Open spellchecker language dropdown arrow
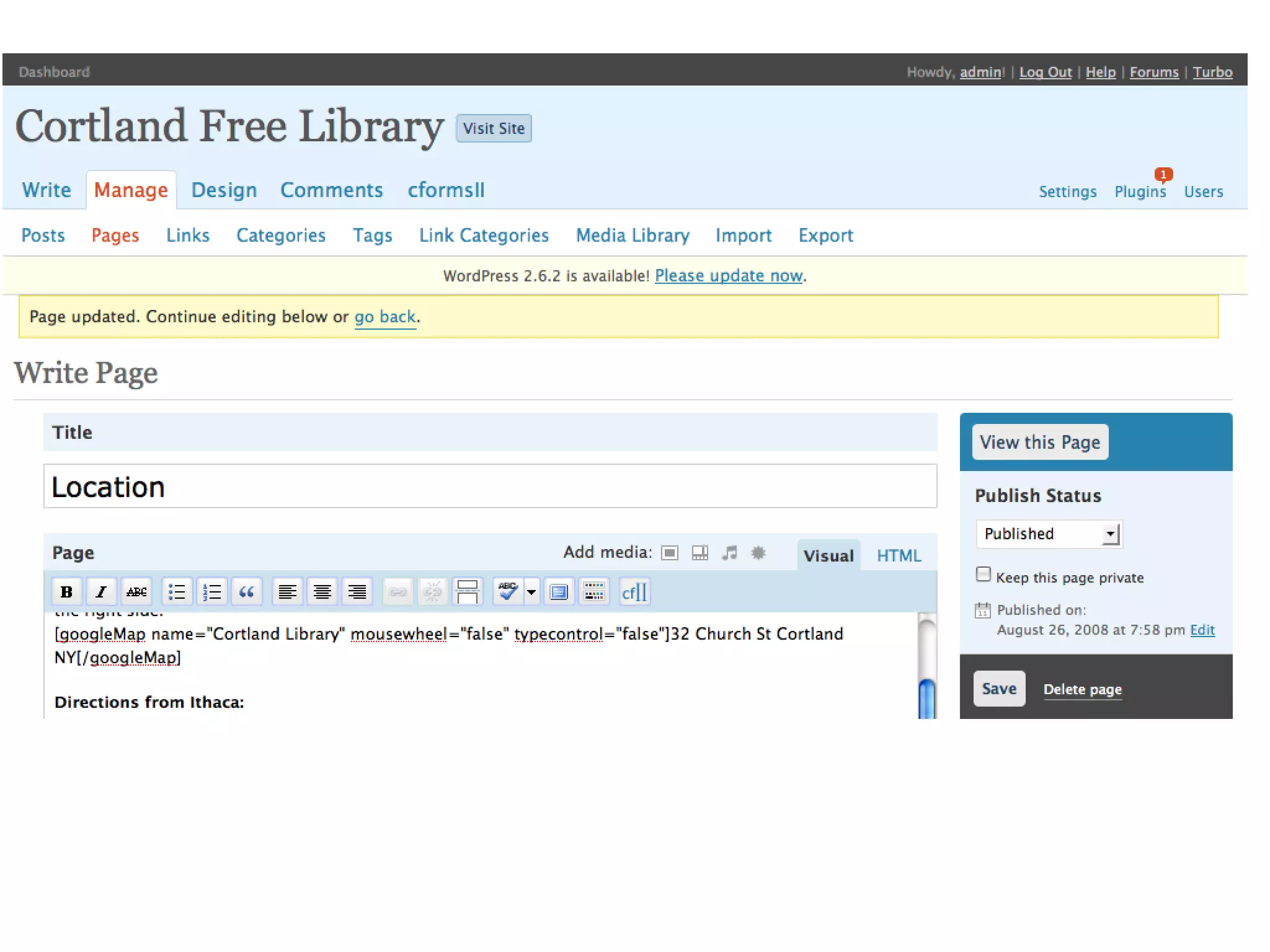 pos(531,592)
